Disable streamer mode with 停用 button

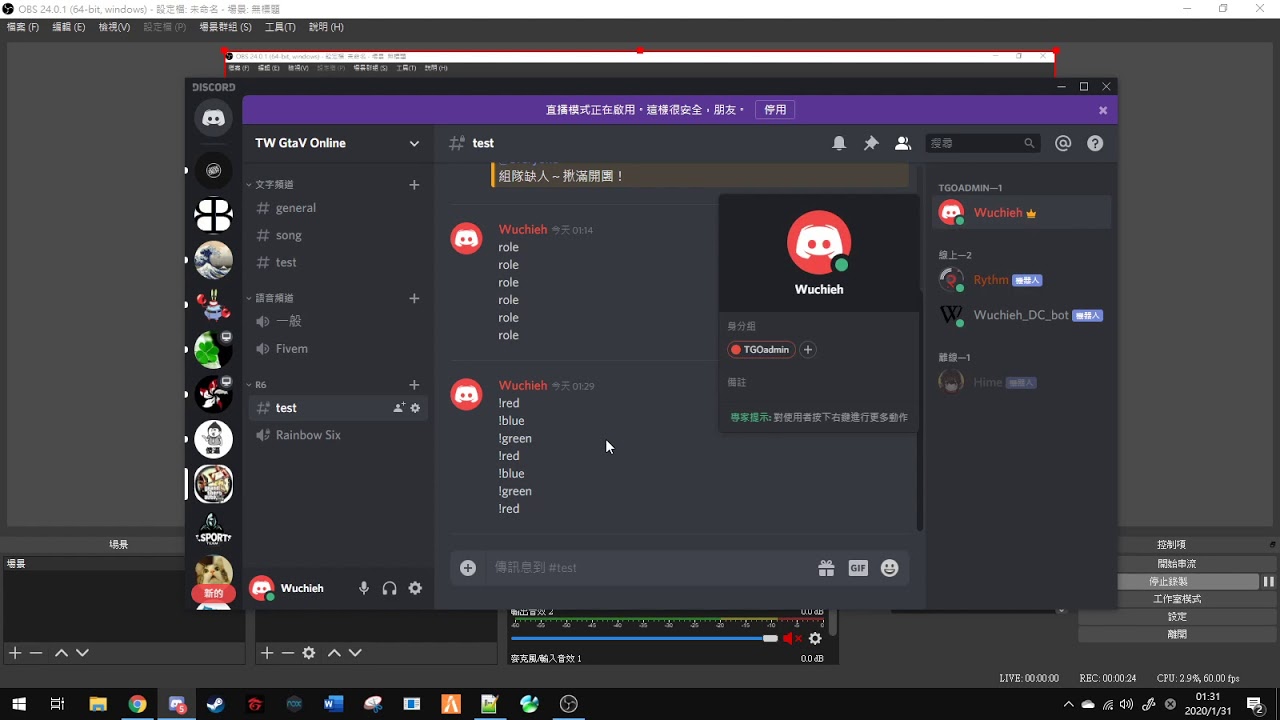775,110
